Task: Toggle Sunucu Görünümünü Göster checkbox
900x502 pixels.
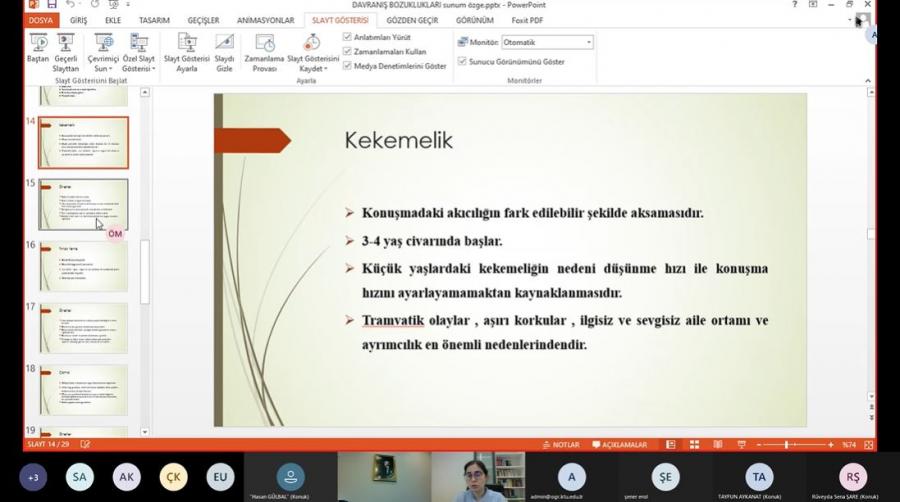Action: click(x=462, y=61)
